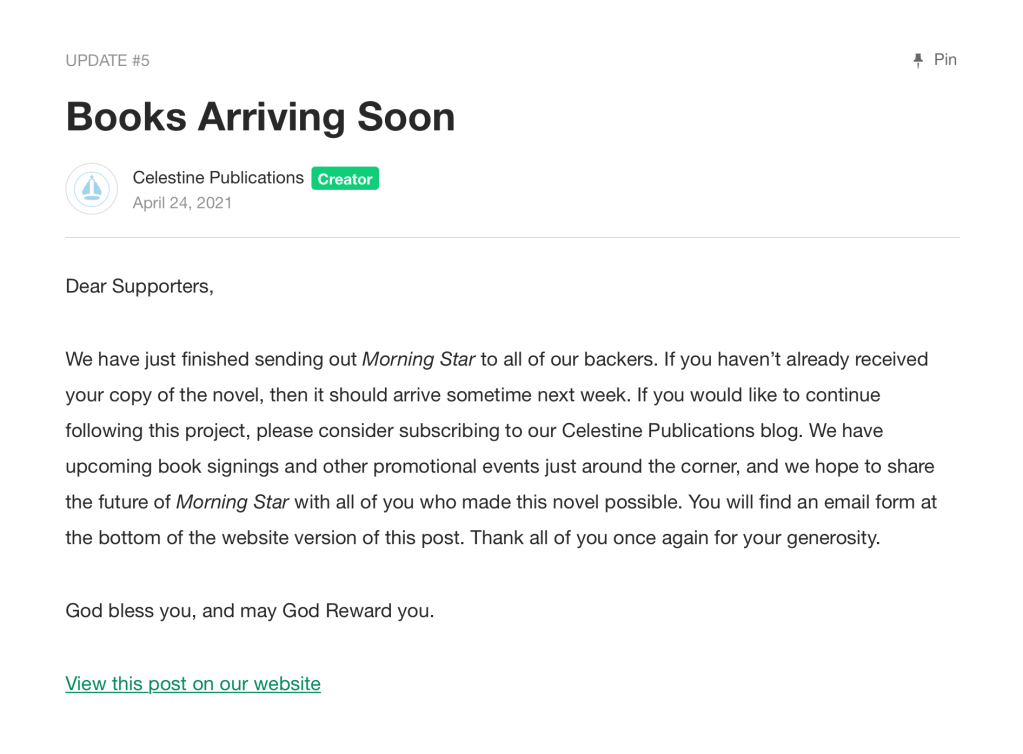Image resolution: width=1023 pixels, height=754 pixels.
Task: Click the UPDATE #5 label
Action: click(x=107, y=61)
